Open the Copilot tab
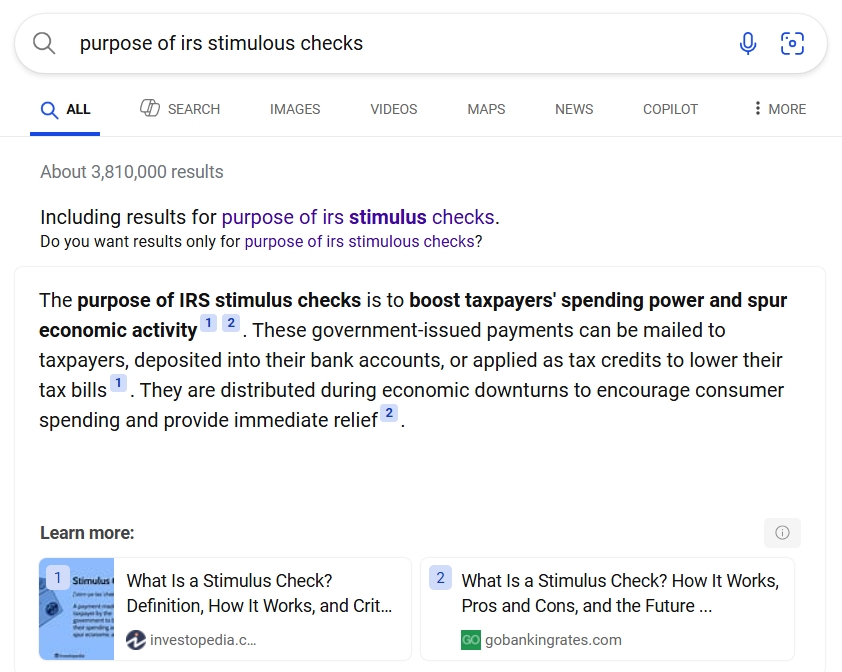The width and height of the screenshot is (842, 672). pos(670,109)
